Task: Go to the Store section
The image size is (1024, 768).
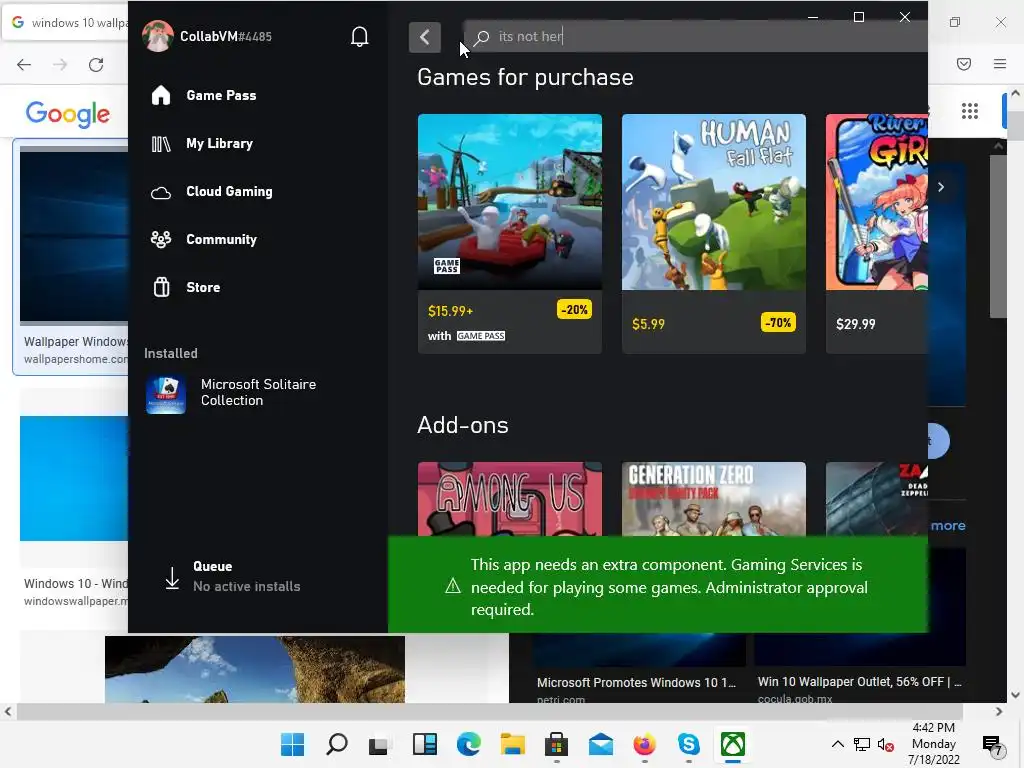Action: pyautogui.click(x=203, y=287)
